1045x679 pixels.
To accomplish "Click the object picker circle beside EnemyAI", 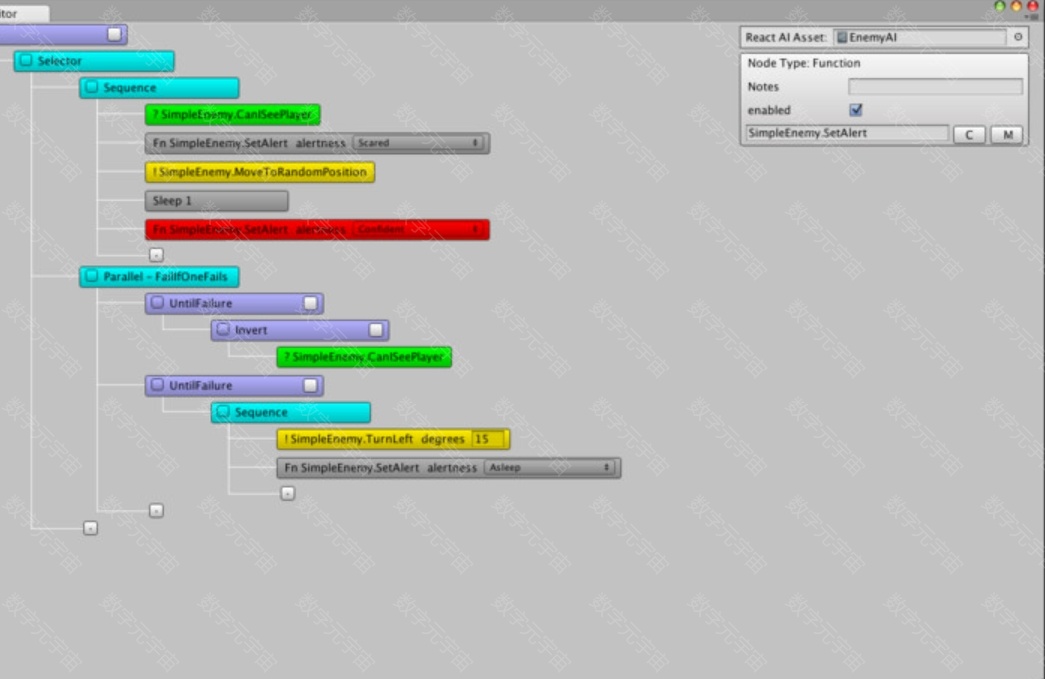I will pos(1018,37).
